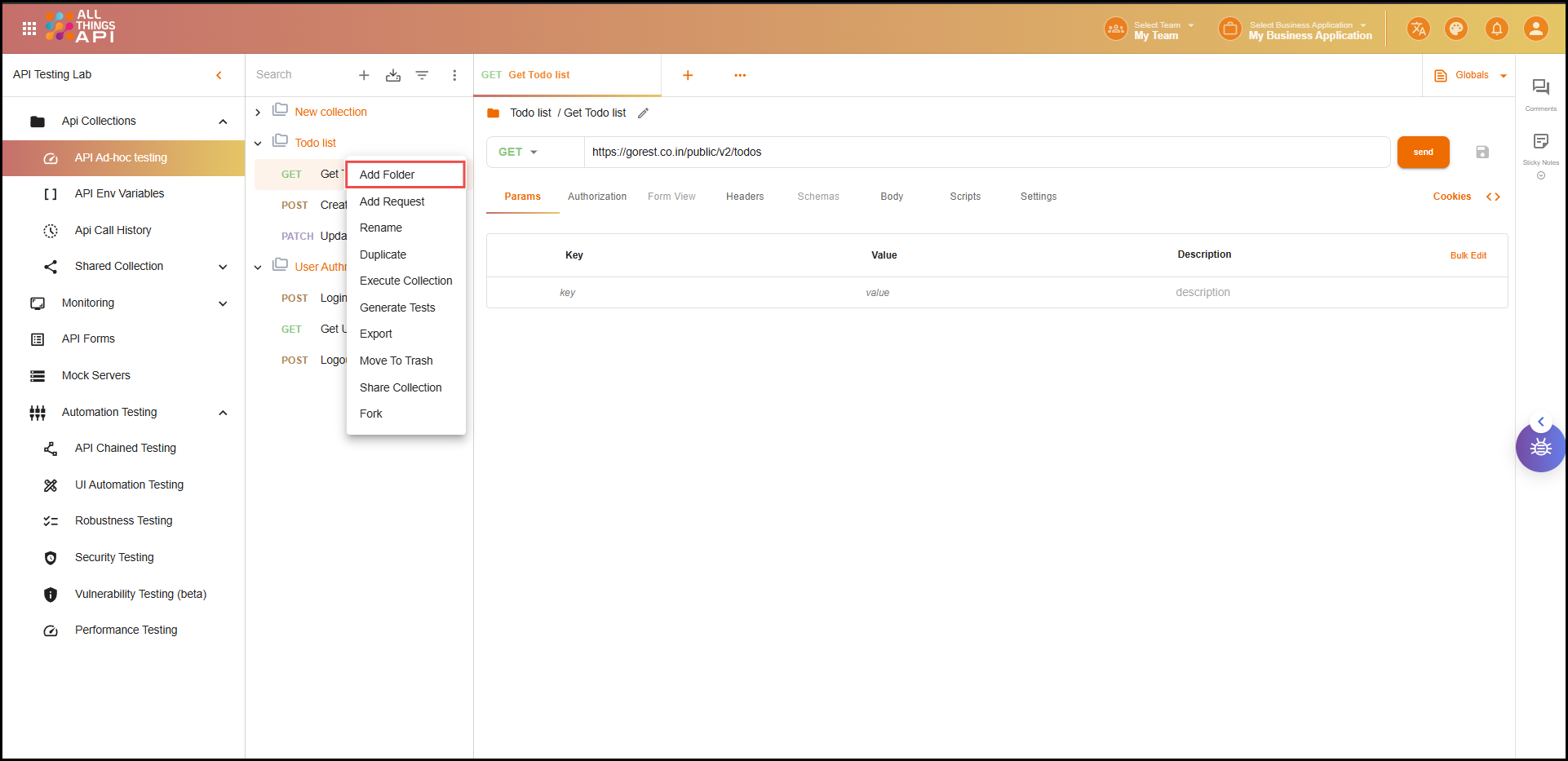Click the language translate icon
Screen dimensions: 1568x761
click(x=1418, y=29)
